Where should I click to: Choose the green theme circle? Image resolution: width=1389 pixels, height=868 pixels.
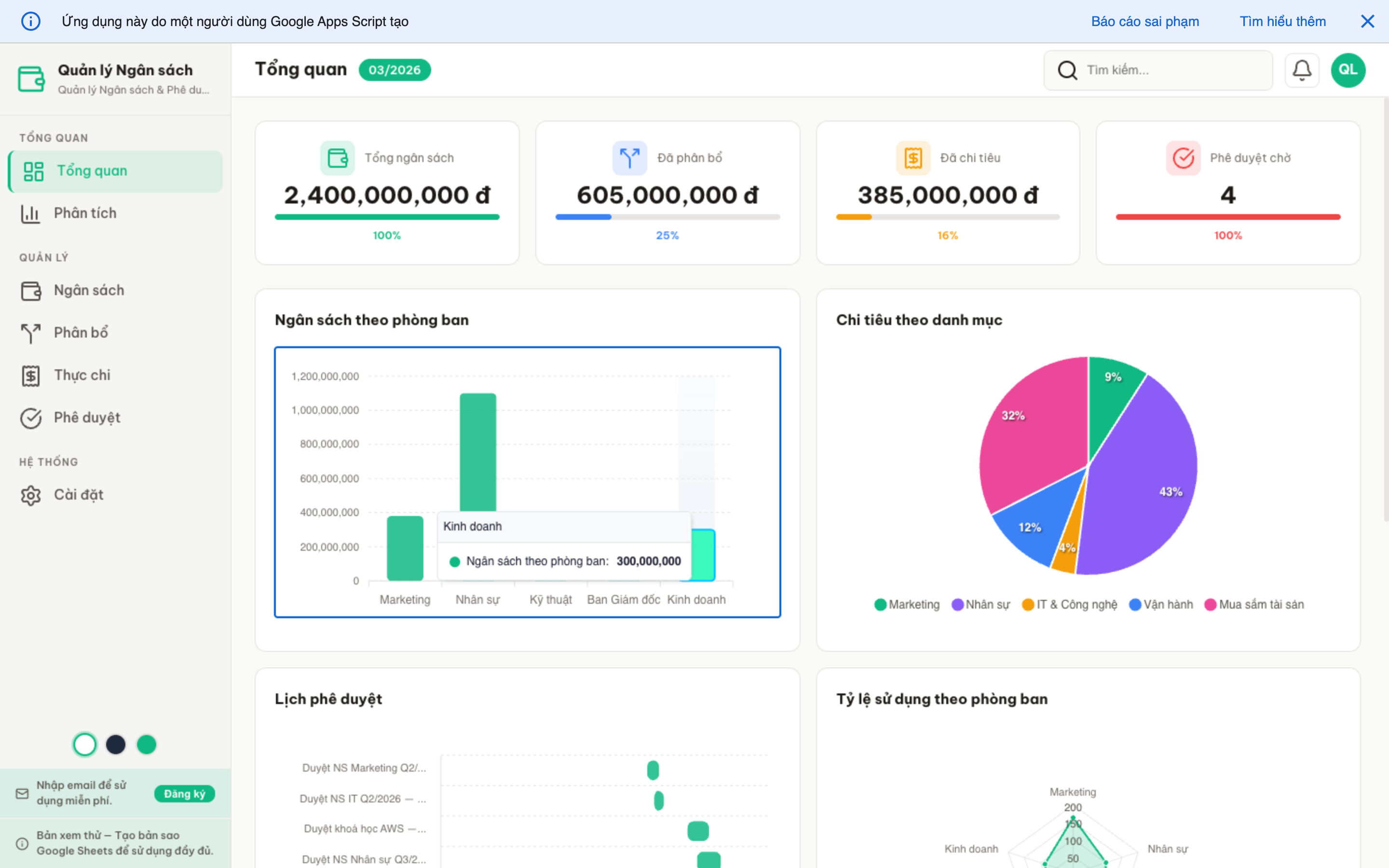[146, 745]
